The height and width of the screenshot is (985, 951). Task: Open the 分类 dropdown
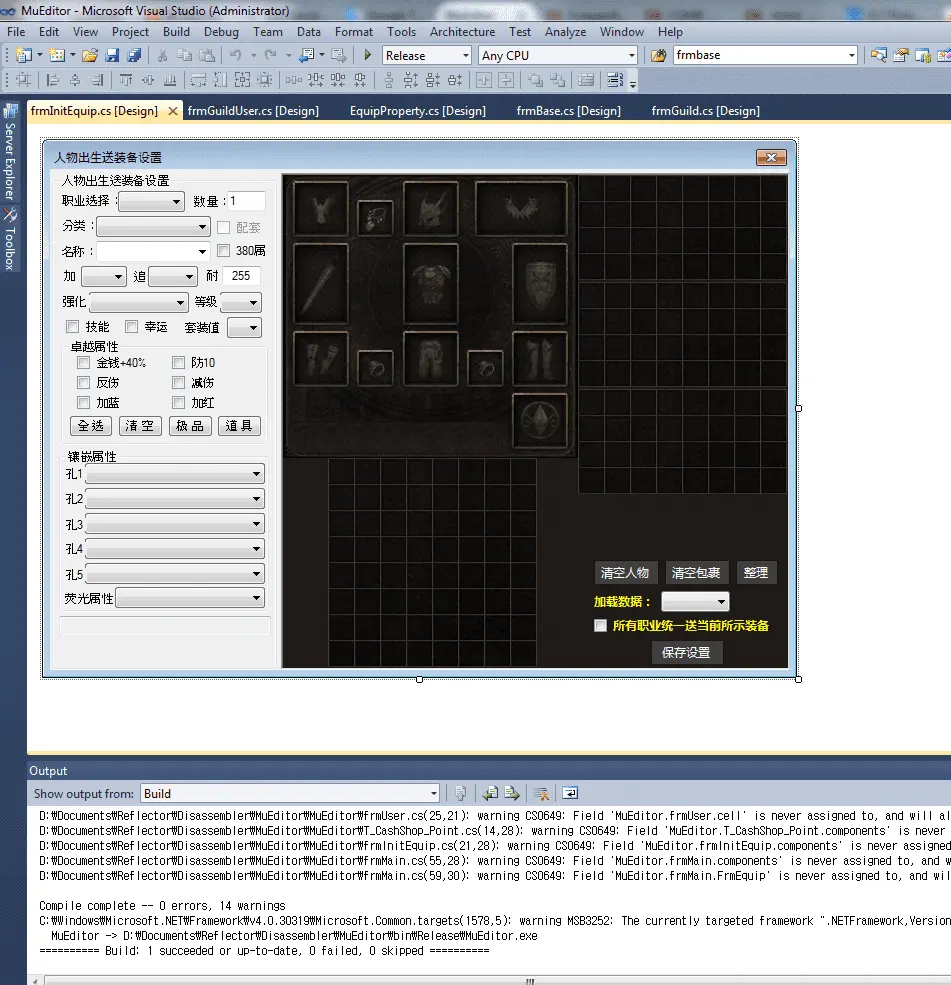click(153, 226)
